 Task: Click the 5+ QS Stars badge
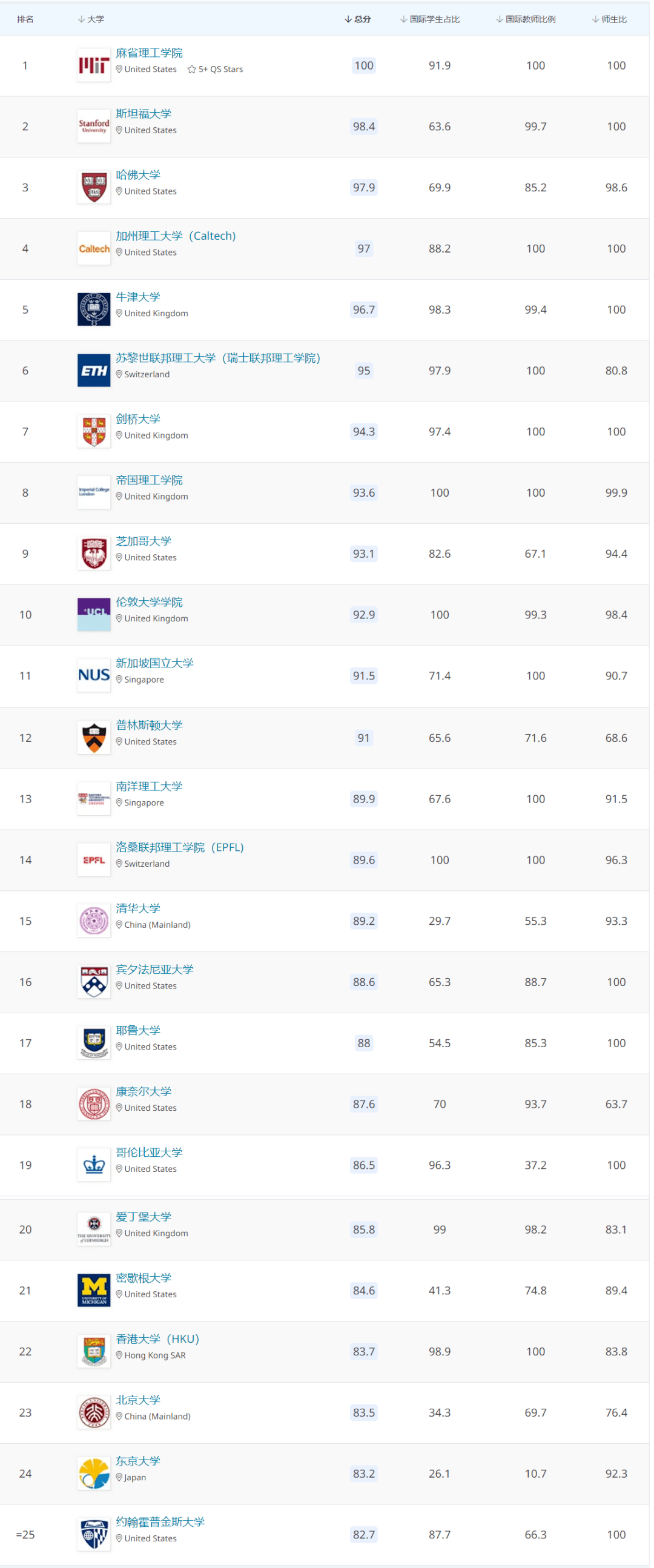[217, 70]
